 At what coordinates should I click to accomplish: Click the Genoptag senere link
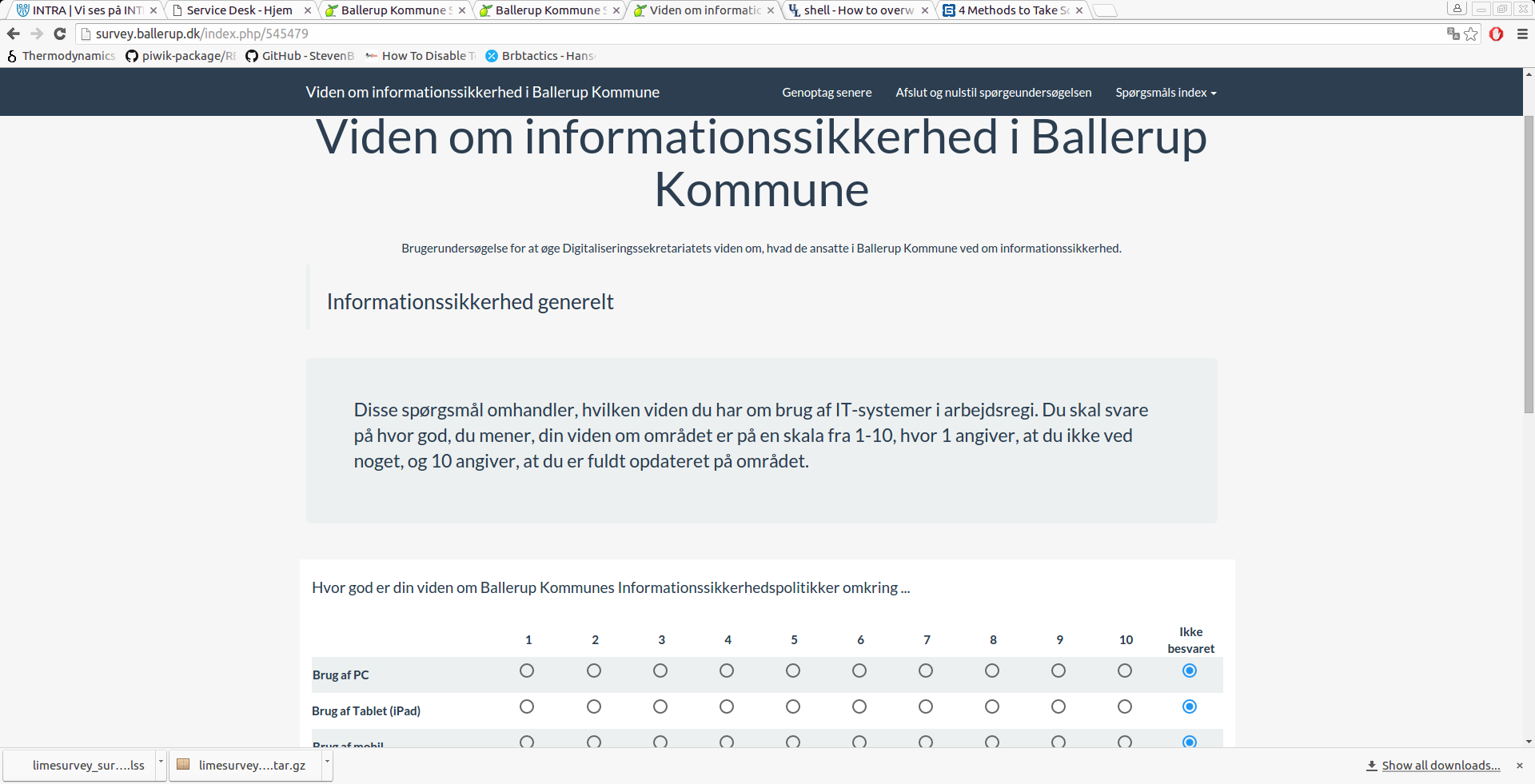click(827, 93)
